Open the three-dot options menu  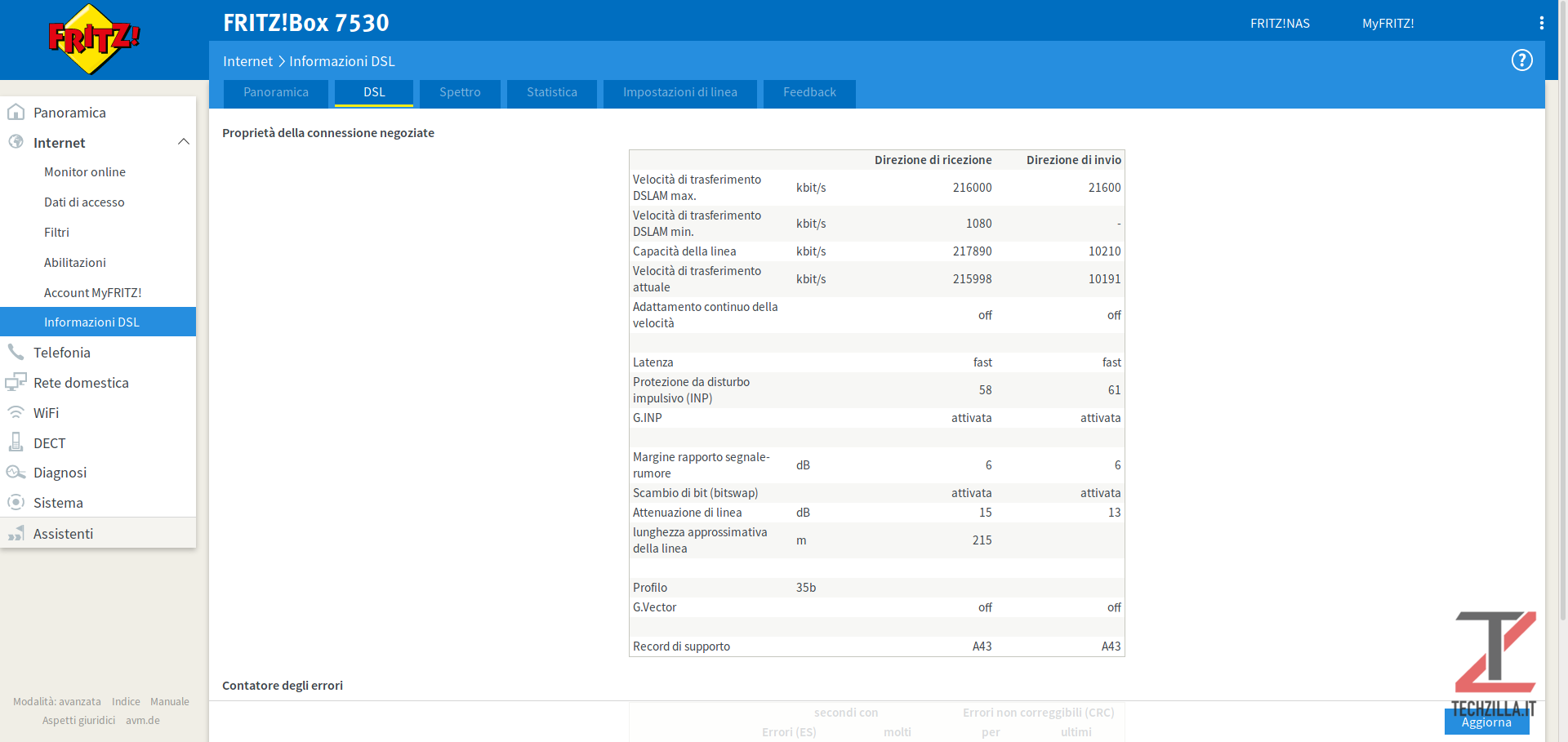pyautogui.click(x=1541, y=23)
